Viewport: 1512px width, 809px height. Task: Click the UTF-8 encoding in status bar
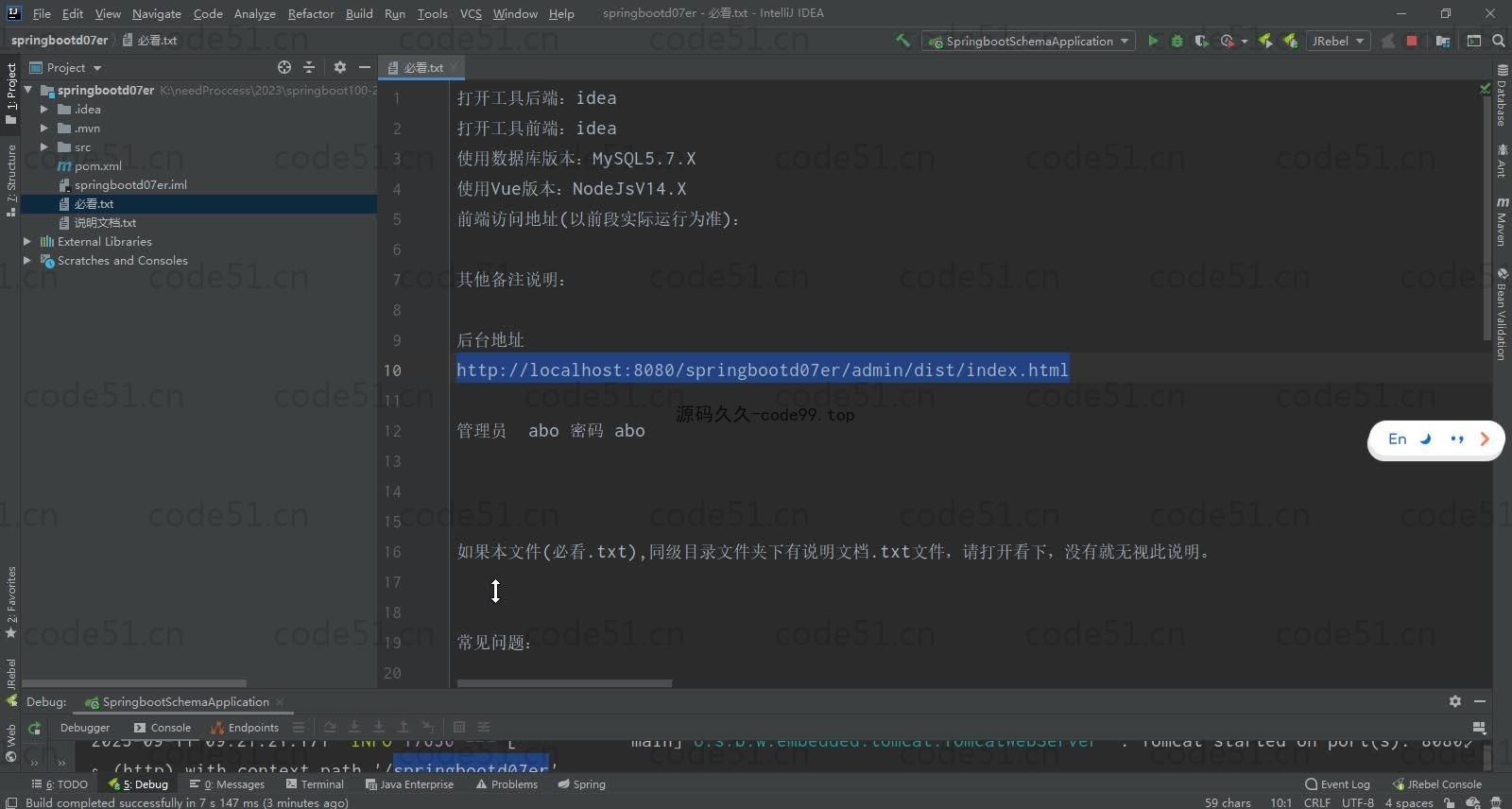[1358, 801]
